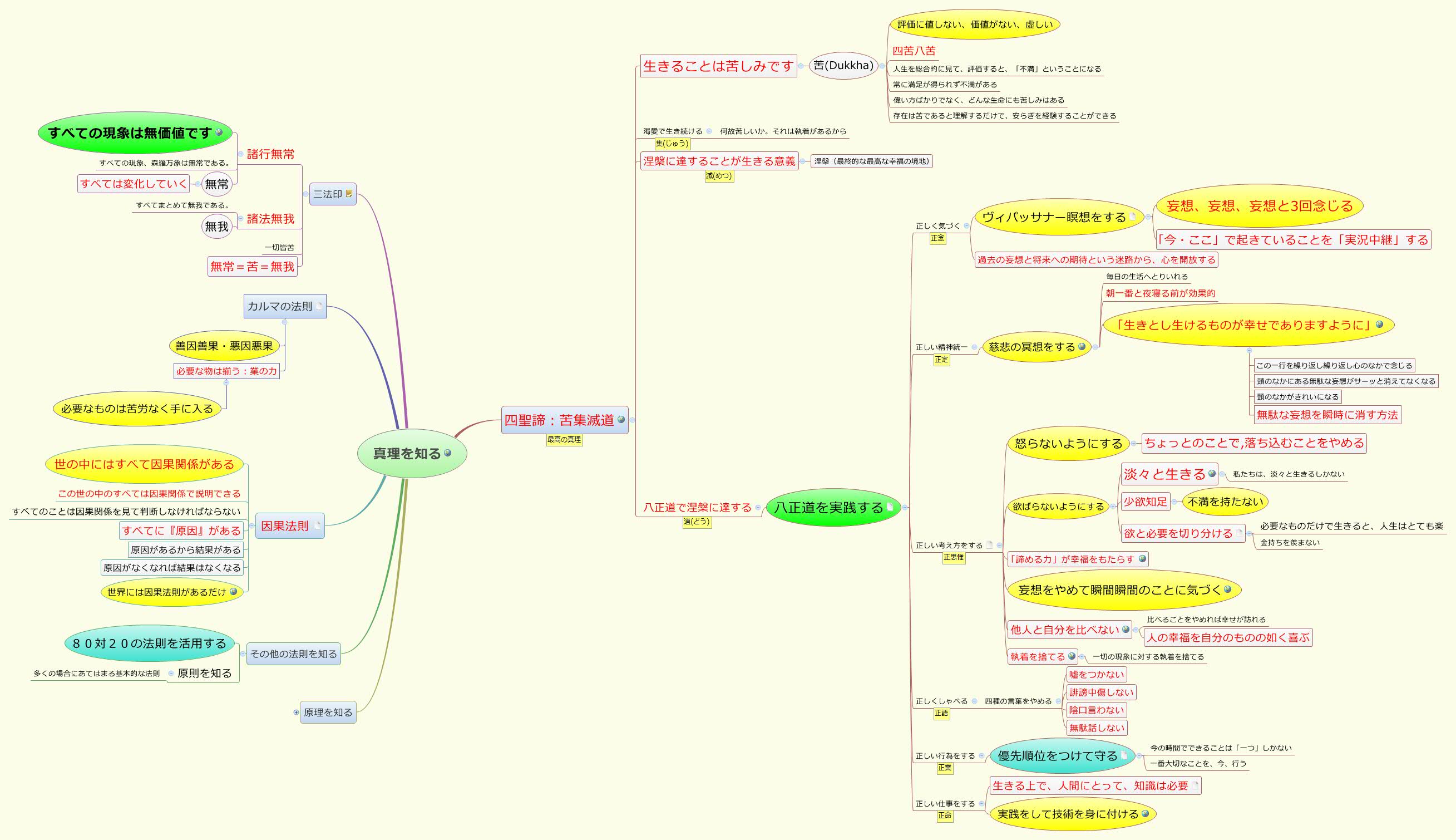Click globe icon on 淡々と生きる node
The image size is (1456, 840).
click(x=1212, y=474)
